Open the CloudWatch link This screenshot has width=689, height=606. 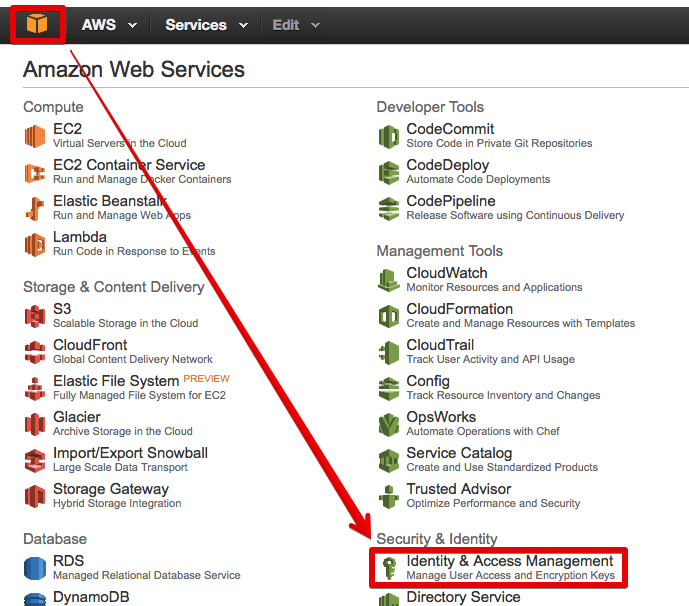click(447, 273)
